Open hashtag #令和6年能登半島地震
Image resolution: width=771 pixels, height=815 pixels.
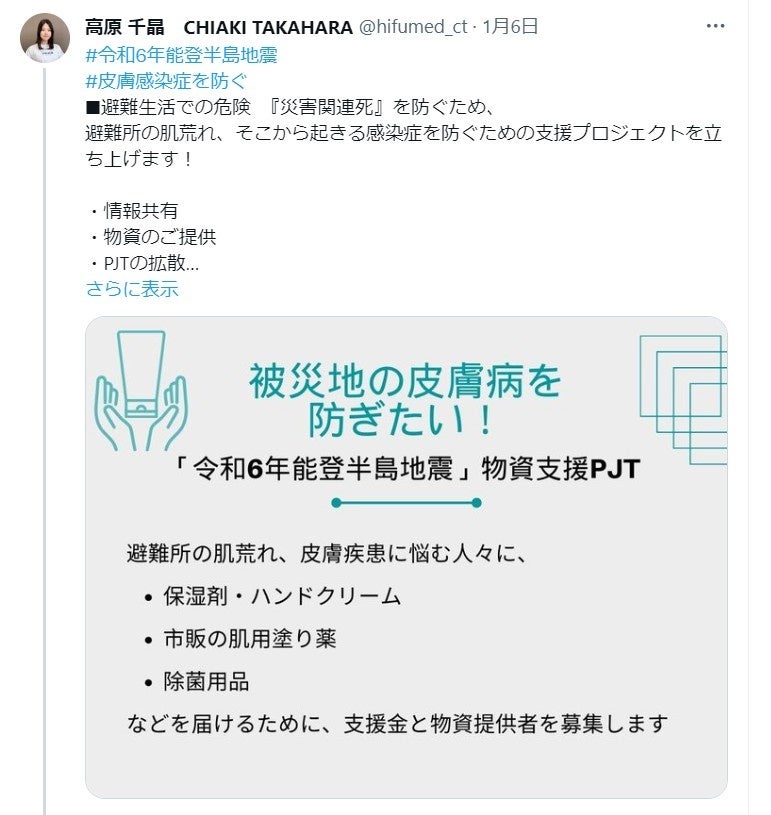point(181,55)
